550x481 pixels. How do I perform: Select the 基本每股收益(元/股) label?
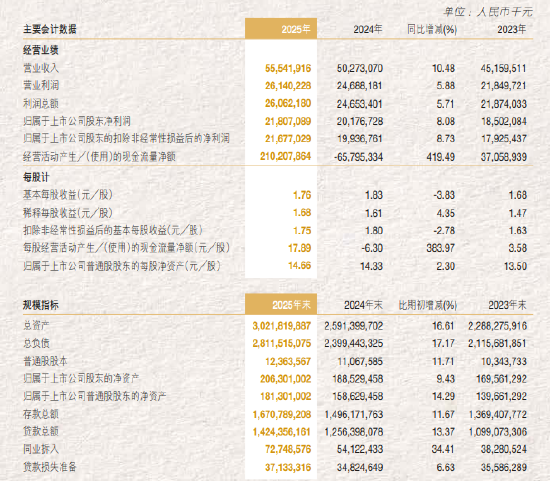point(68,195)
